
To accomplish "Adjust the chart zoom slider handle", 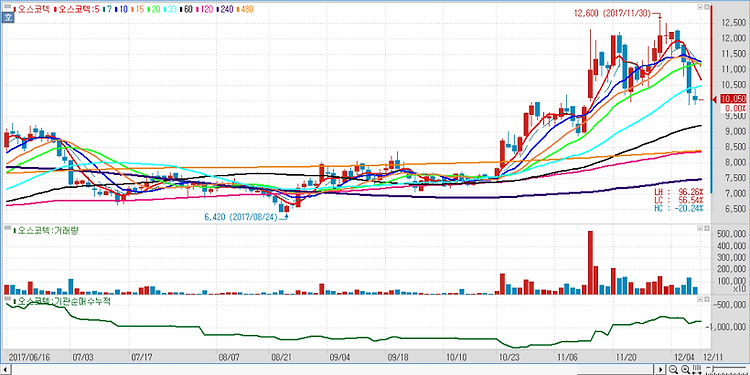I will 713,368.
